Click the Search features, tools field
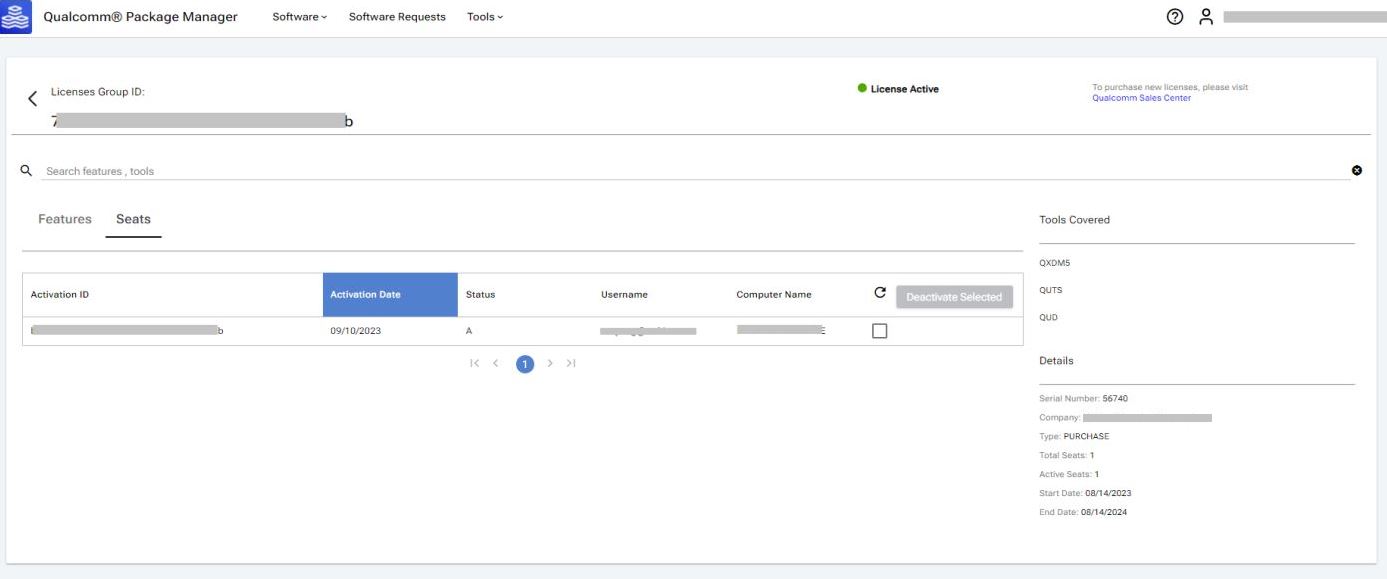Image resolution: width=1387 pixels, height=579 pixels. [690, 171]
